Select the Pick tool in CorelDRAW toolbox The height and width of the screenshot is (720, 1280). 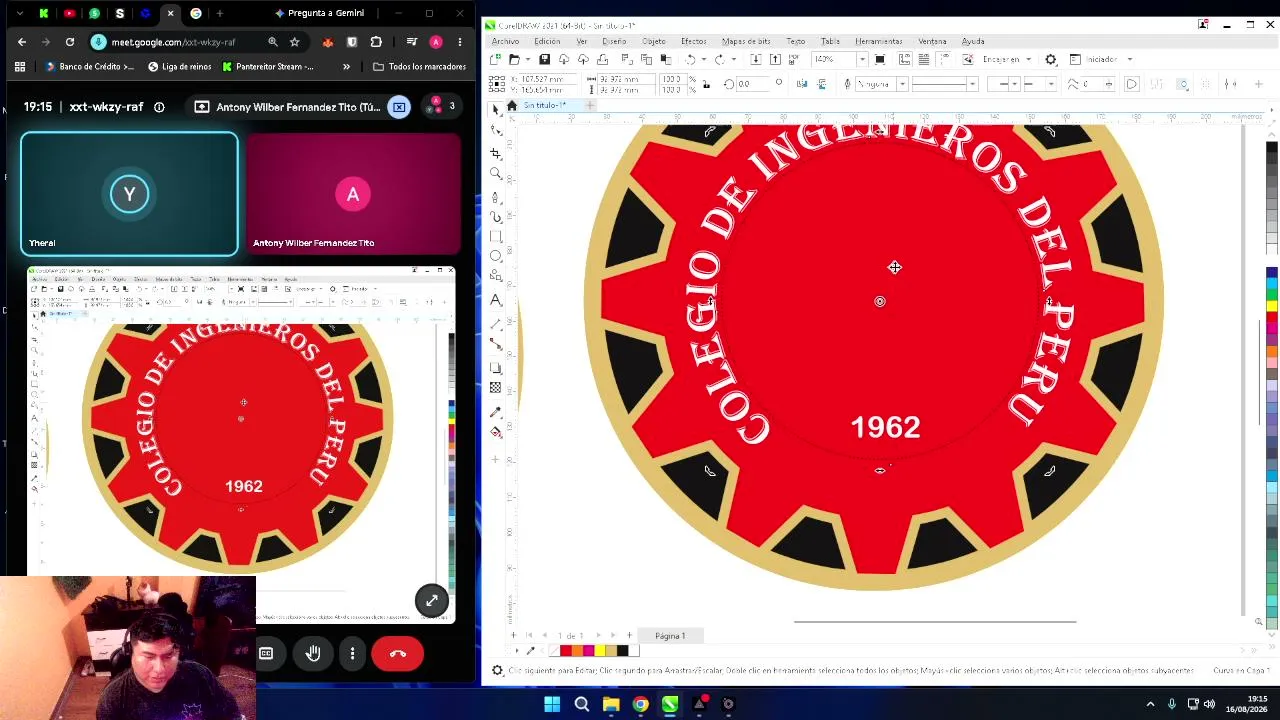496,108
